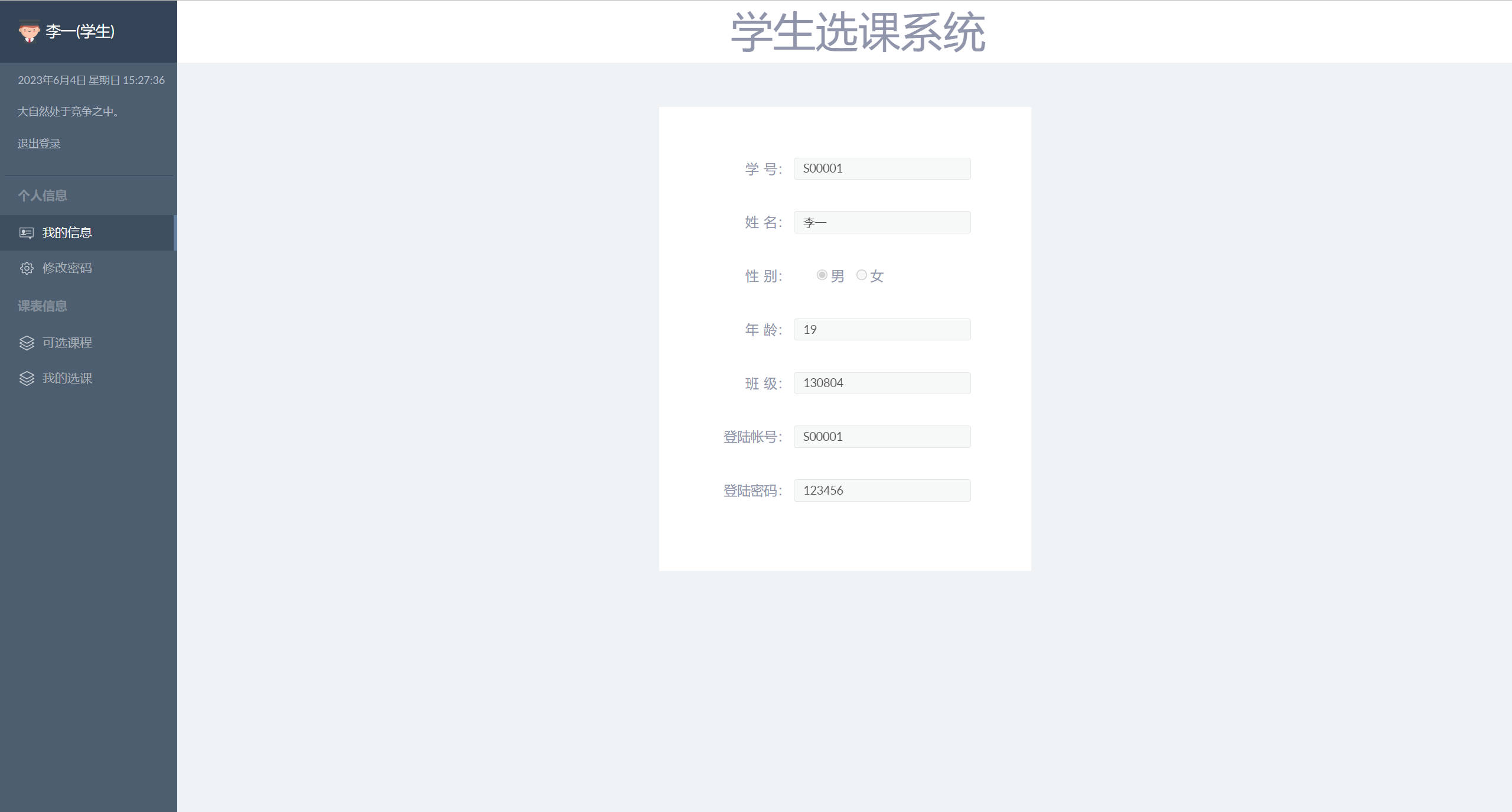1512x812 pixels.
Task: Open the 我的选课 selected courses page
Action: [x=67, y=378]
